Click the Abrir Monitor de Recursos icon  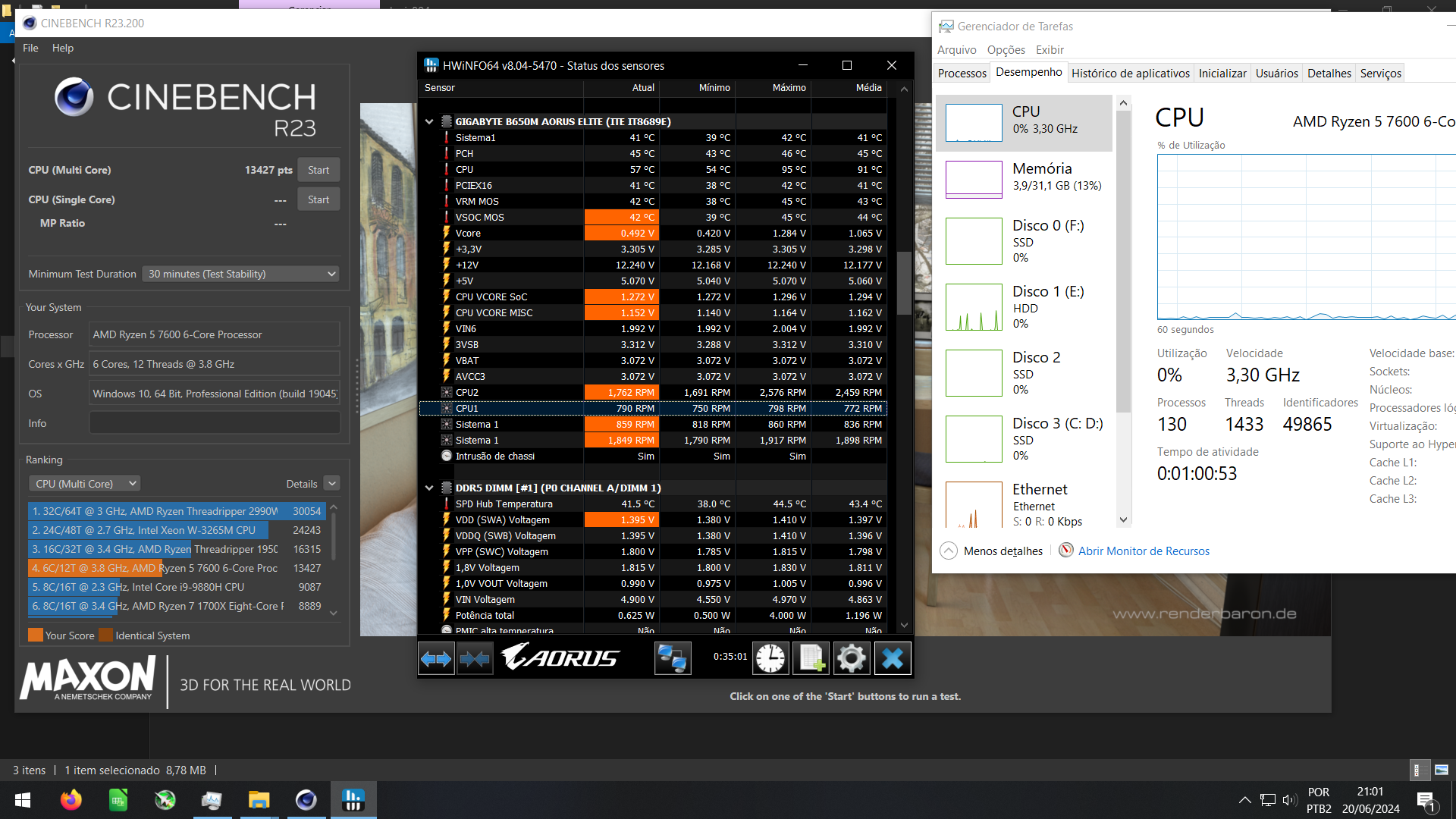point(1066,550)
